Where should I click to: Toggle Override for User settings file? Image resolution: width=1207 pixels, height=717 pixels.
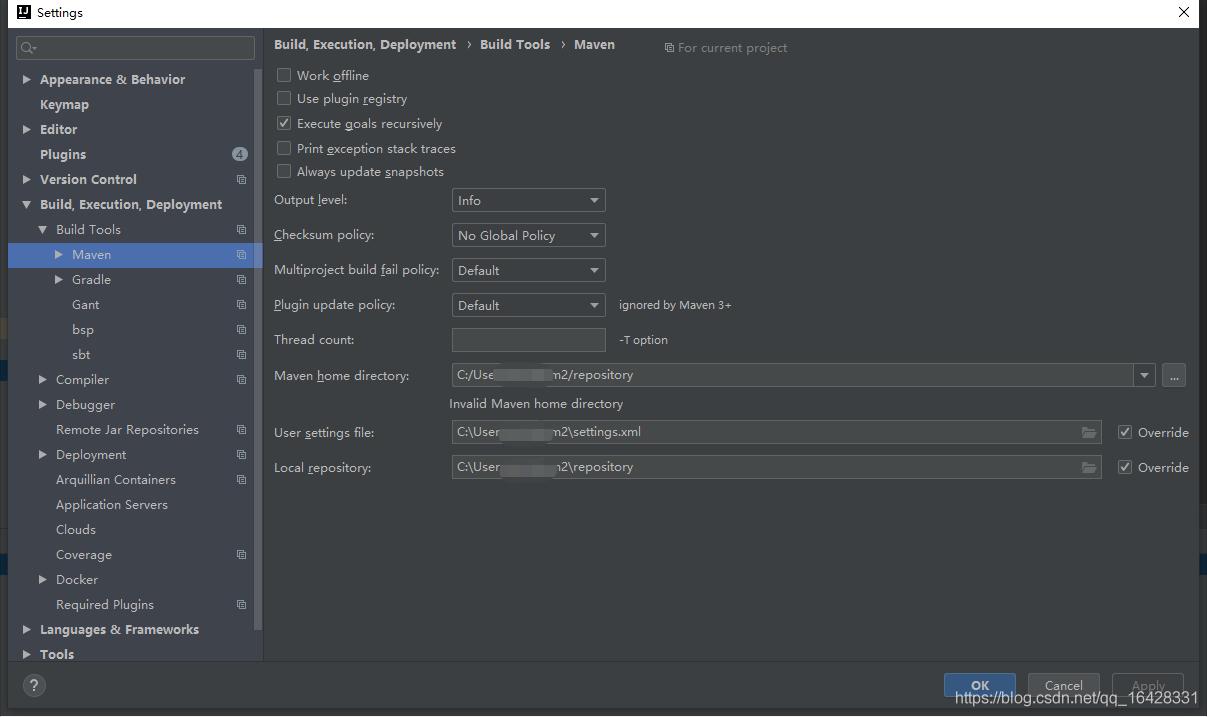coord(1125,433)
